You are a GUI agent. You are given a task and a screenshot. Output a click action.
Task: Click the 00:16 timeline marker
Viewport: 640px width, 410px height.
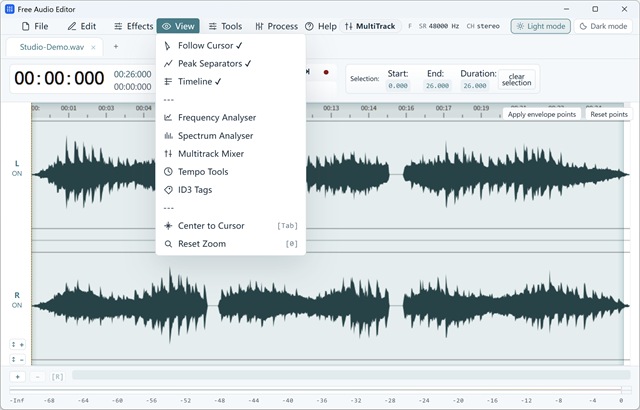(406, 108)
